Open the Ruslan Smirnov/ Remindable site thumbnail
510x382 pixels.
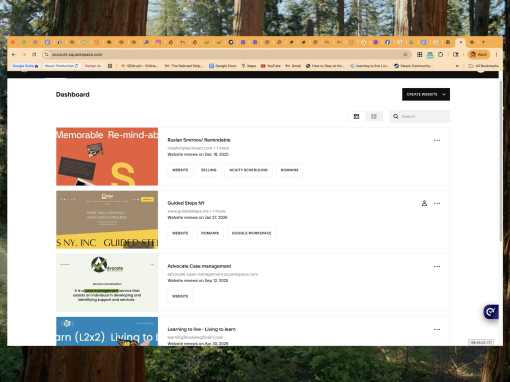[107, 156]
